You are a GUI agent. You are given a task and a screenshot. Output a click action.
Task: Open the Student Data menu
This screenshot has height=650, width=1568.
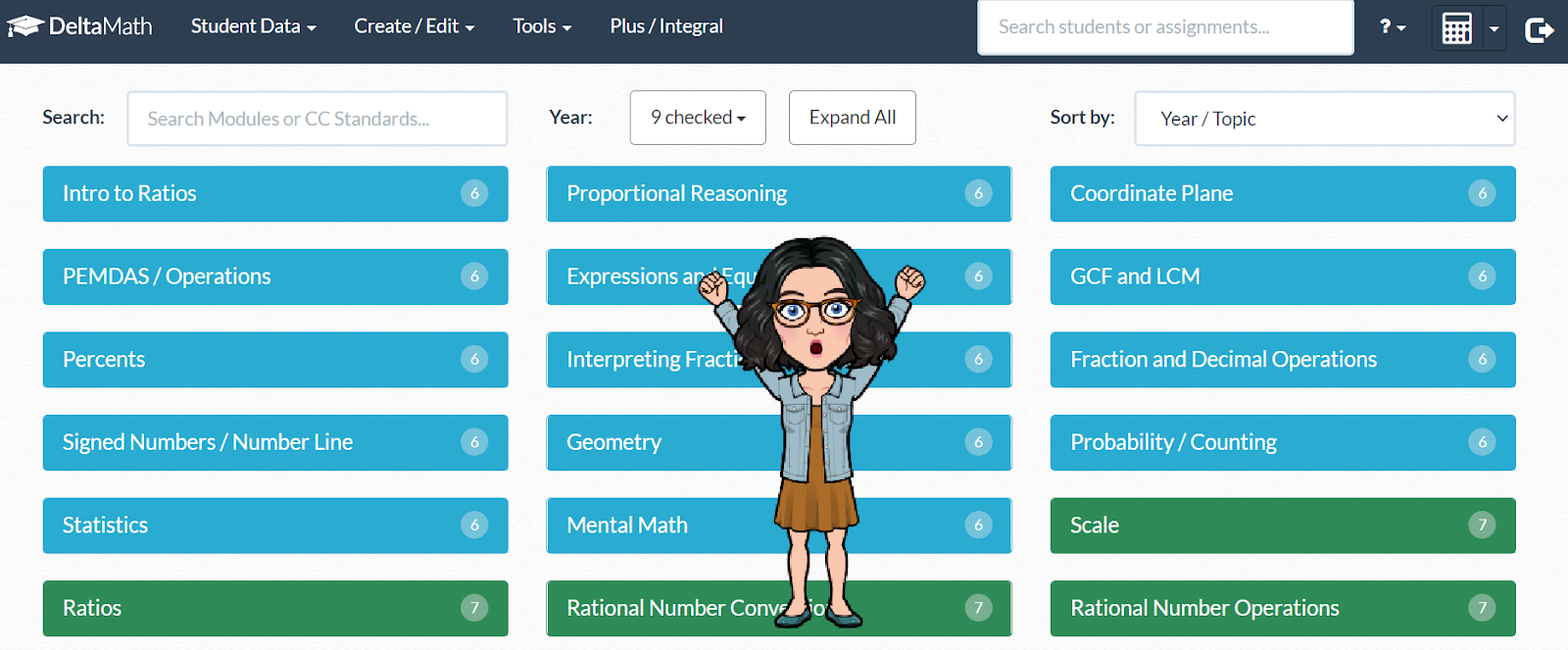(253, 26)
